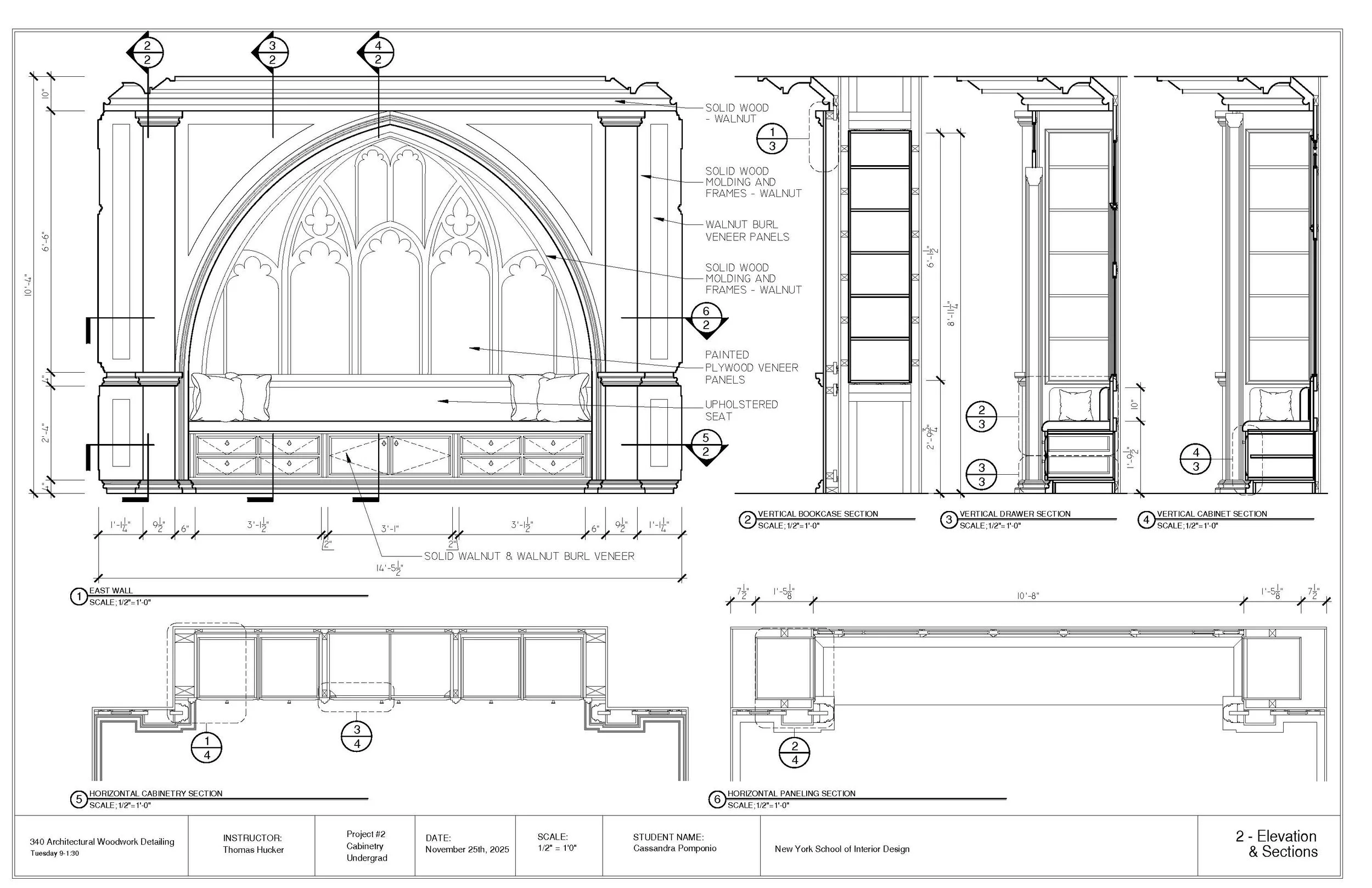This screenshot has height=888, width=1372.
Task: Select the "EAST WALL" view title
Action: click(111, 591)
